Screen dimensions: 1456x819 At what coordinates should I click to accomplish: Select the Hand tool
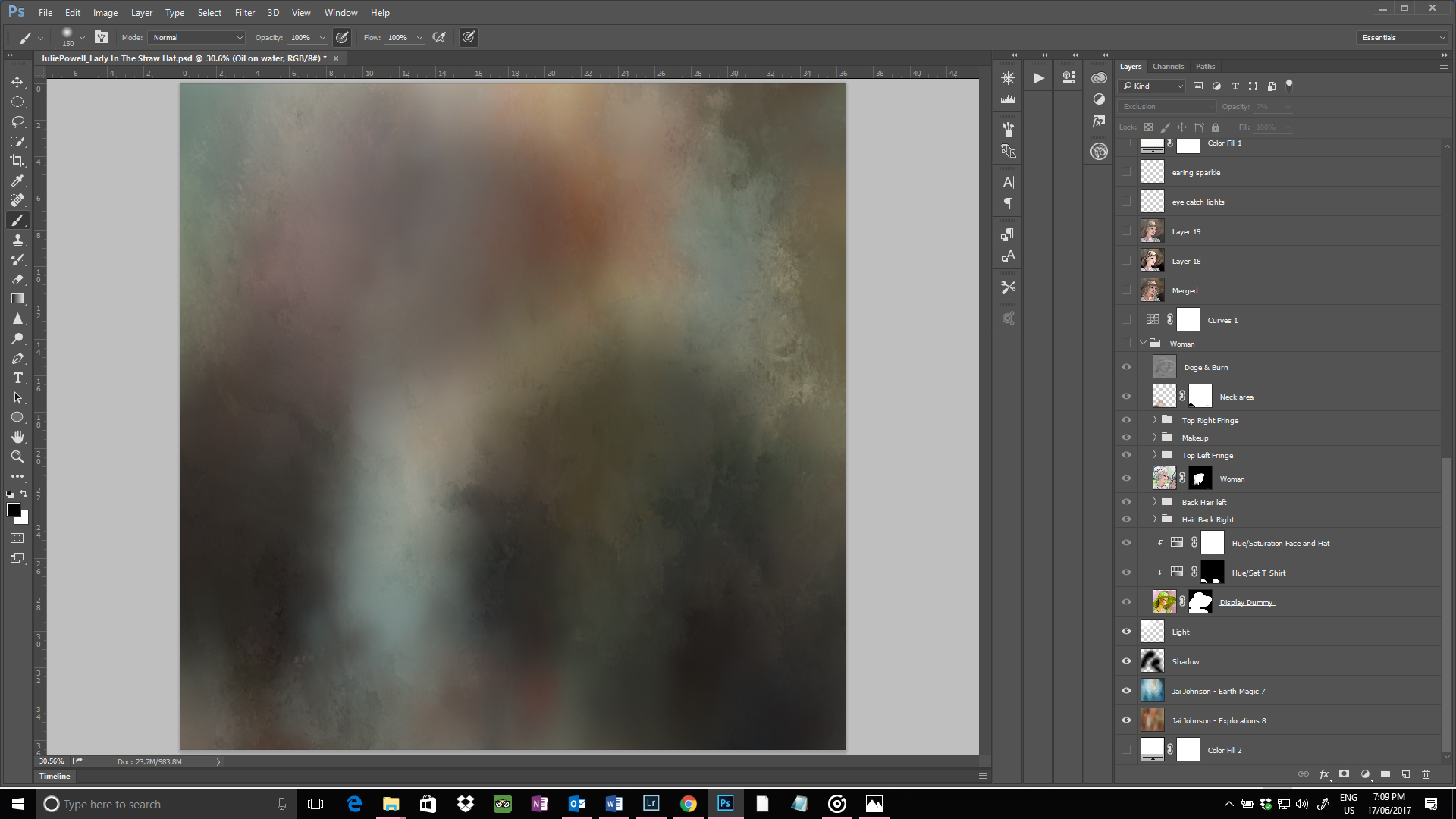point(17,437)
